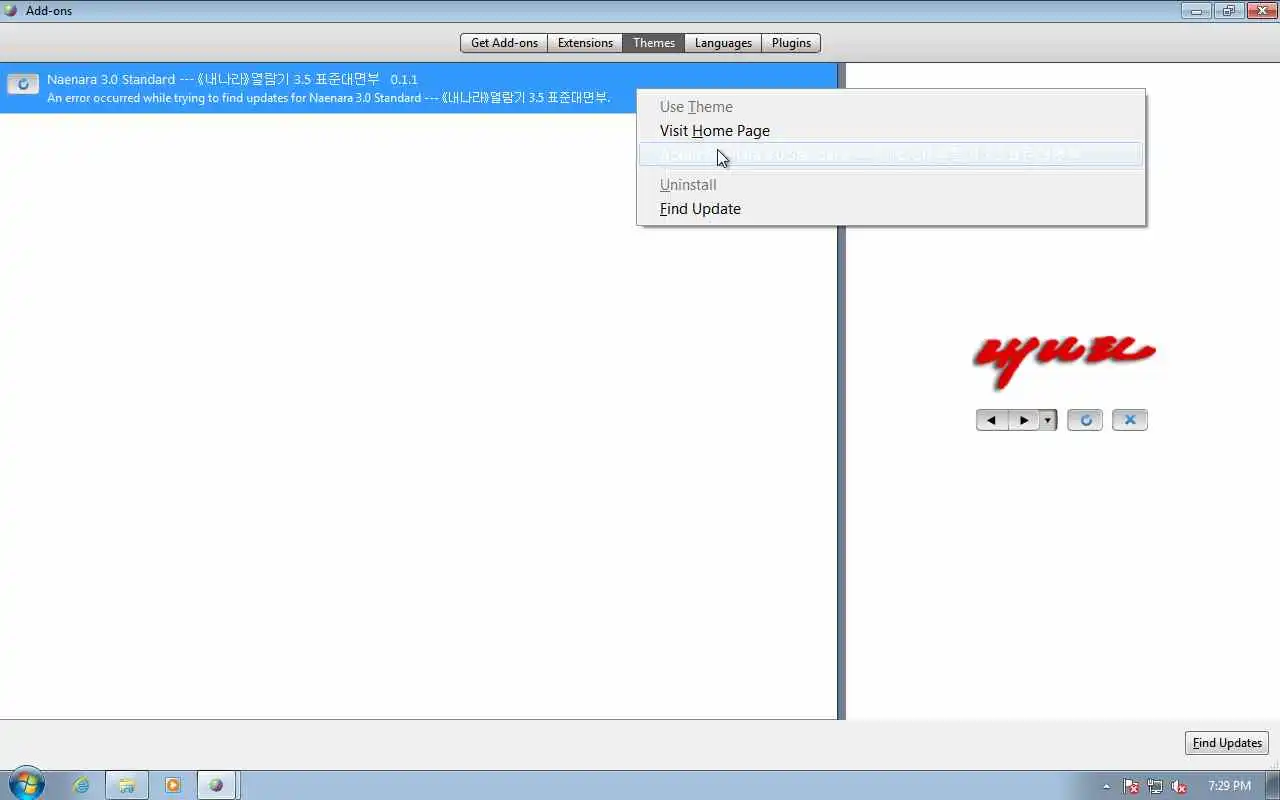Screen dimensions: 1280x800
Task: Click the Naenara theme's refresh icon in the list
Action: (x=23, y=85)
